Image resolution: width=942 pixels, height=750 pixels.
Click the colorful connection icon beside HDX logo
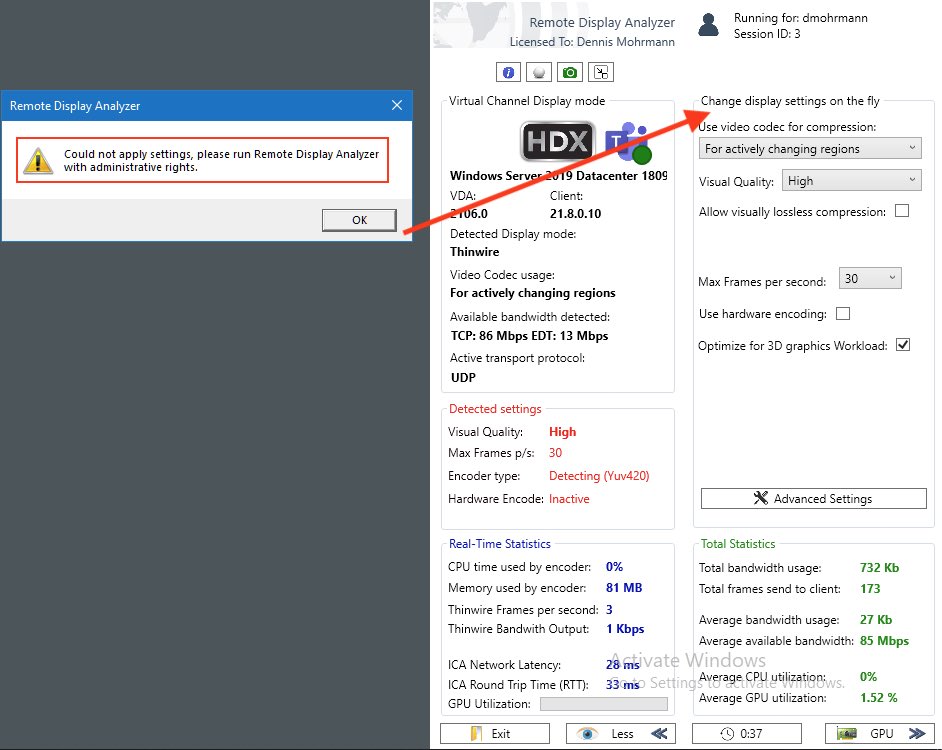coord(628,141)
